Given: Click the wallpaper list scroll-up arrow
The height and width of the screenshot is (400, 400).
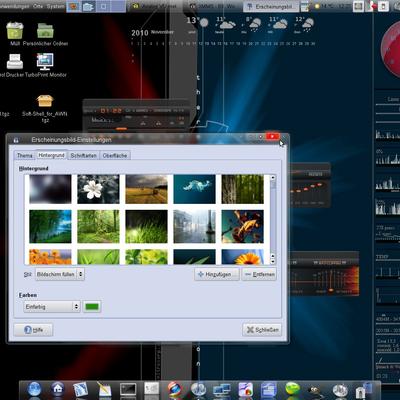Looking at the screenshot, I should coord(273,178).
